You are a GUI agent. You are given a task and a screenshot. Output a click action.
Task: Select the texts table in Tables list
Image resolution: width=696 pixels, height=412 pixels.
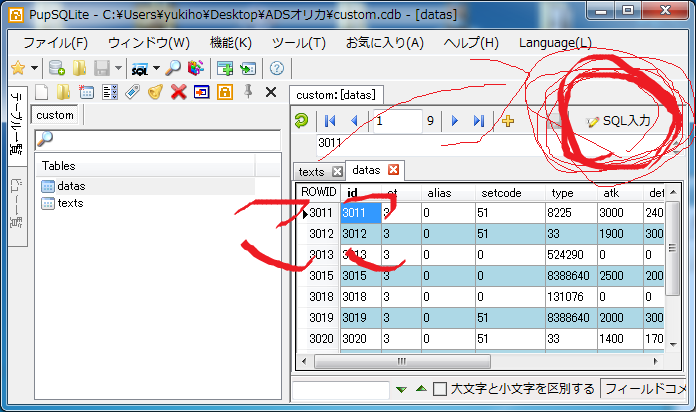coord(71,203)
